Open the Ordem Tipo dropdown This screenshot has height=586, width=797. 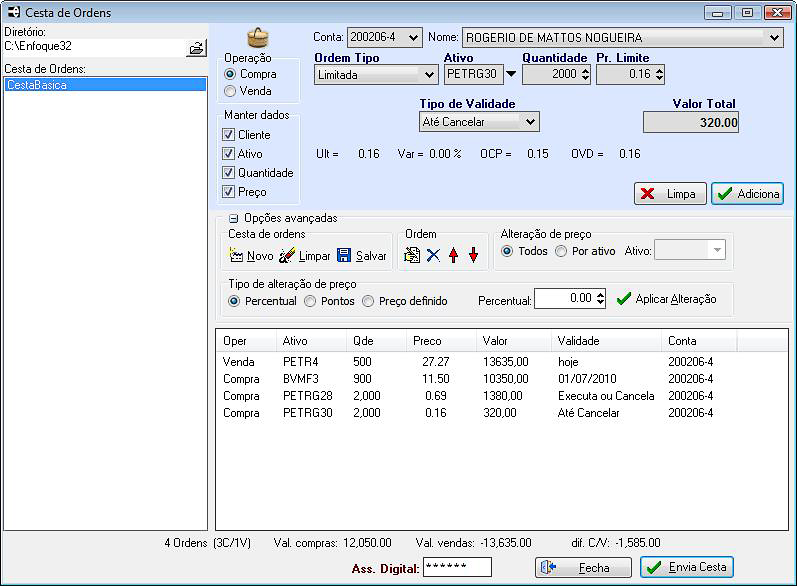click(428, 74)
